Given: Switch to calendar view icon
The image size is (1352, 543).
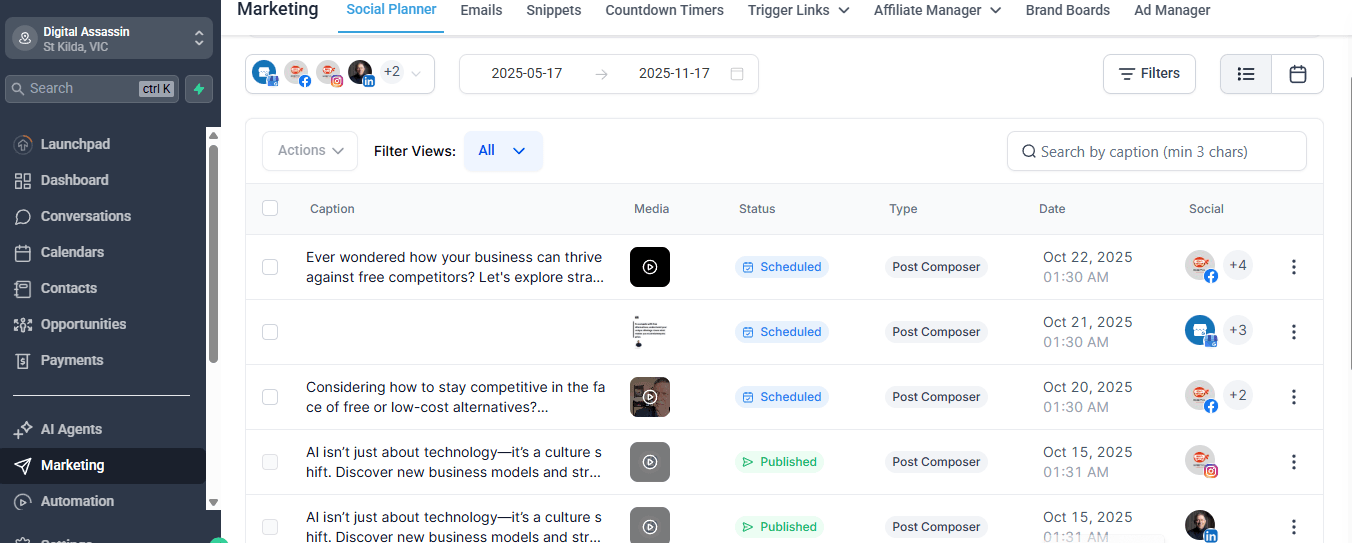Looking at the screenshot, I should point(1297,74).
